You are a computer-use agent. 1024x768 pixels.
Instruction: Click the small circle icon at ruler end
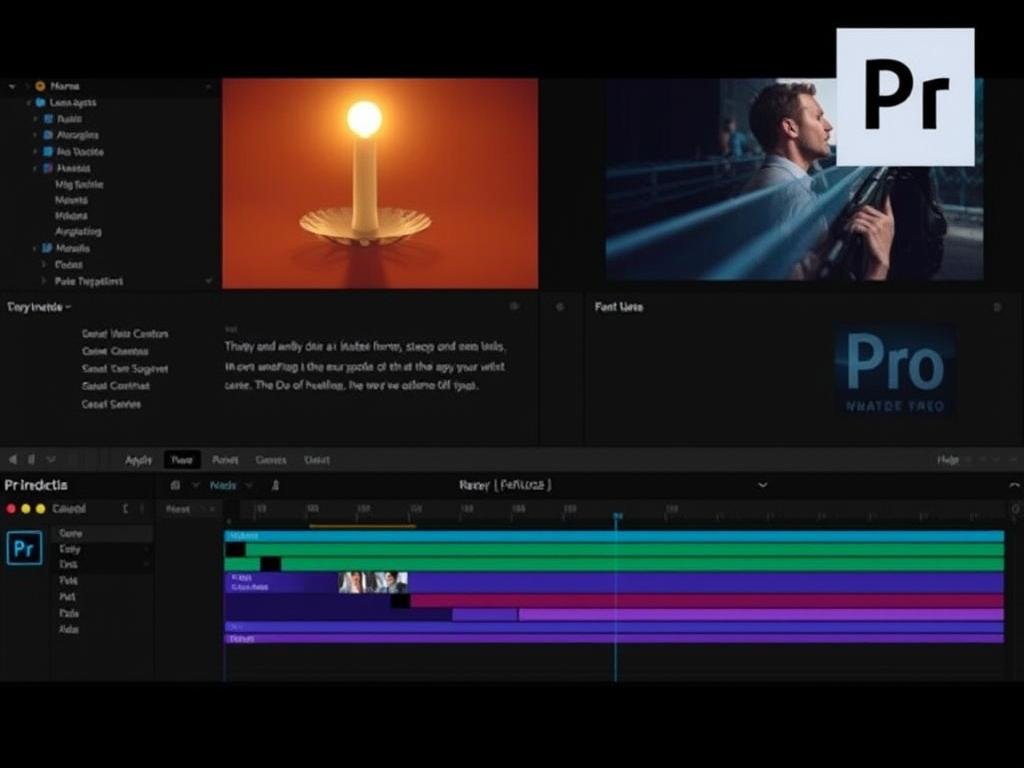1016,508
